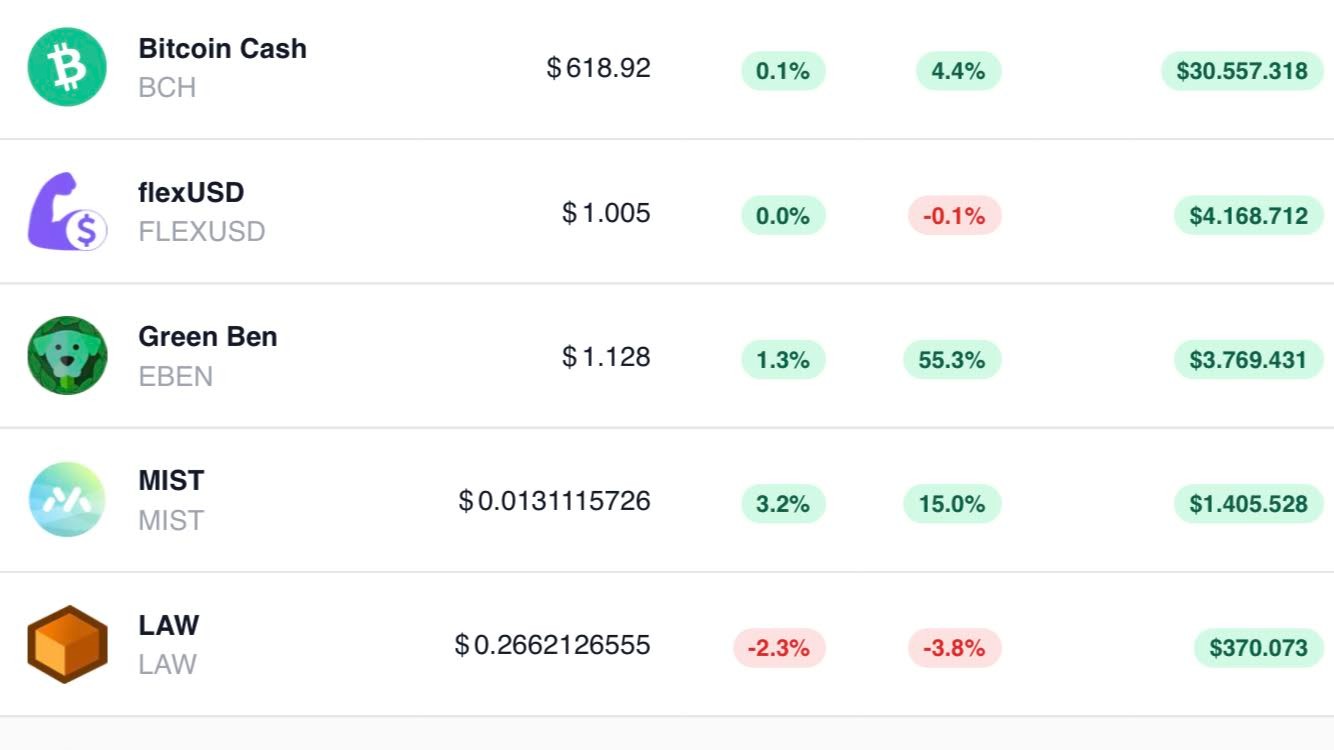Open the MIST token name link
Screen dimensions: 1334x750
171,480
